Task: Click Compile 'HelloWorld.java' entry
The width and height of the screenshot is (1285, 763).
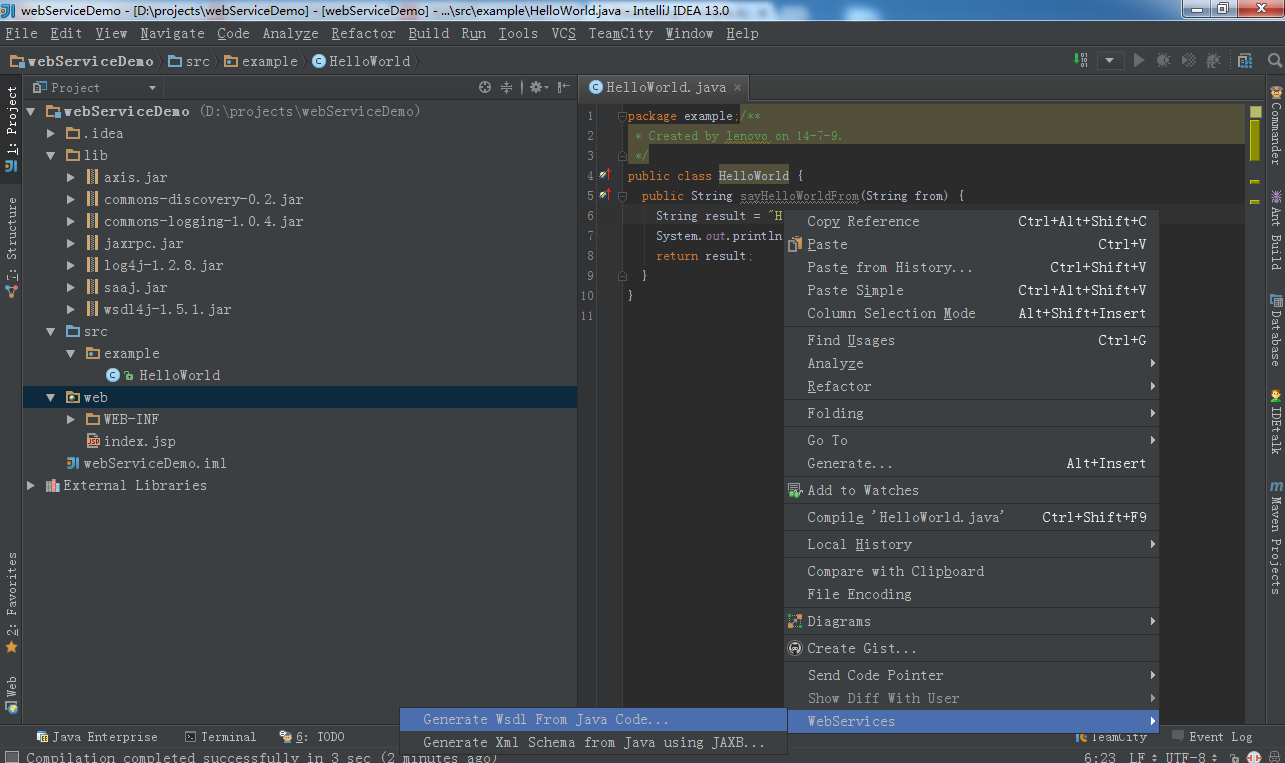Action: point(971,518)
